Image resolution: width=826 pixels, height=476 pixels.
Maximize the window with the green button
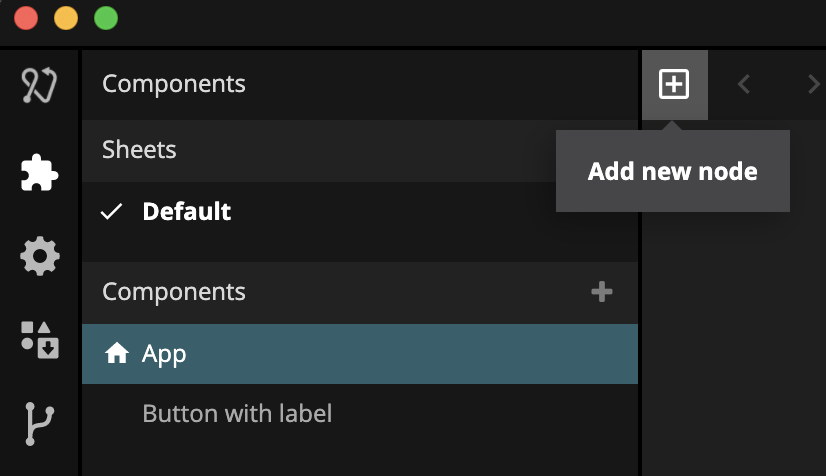pyautogui.click(x=105, y=18)
